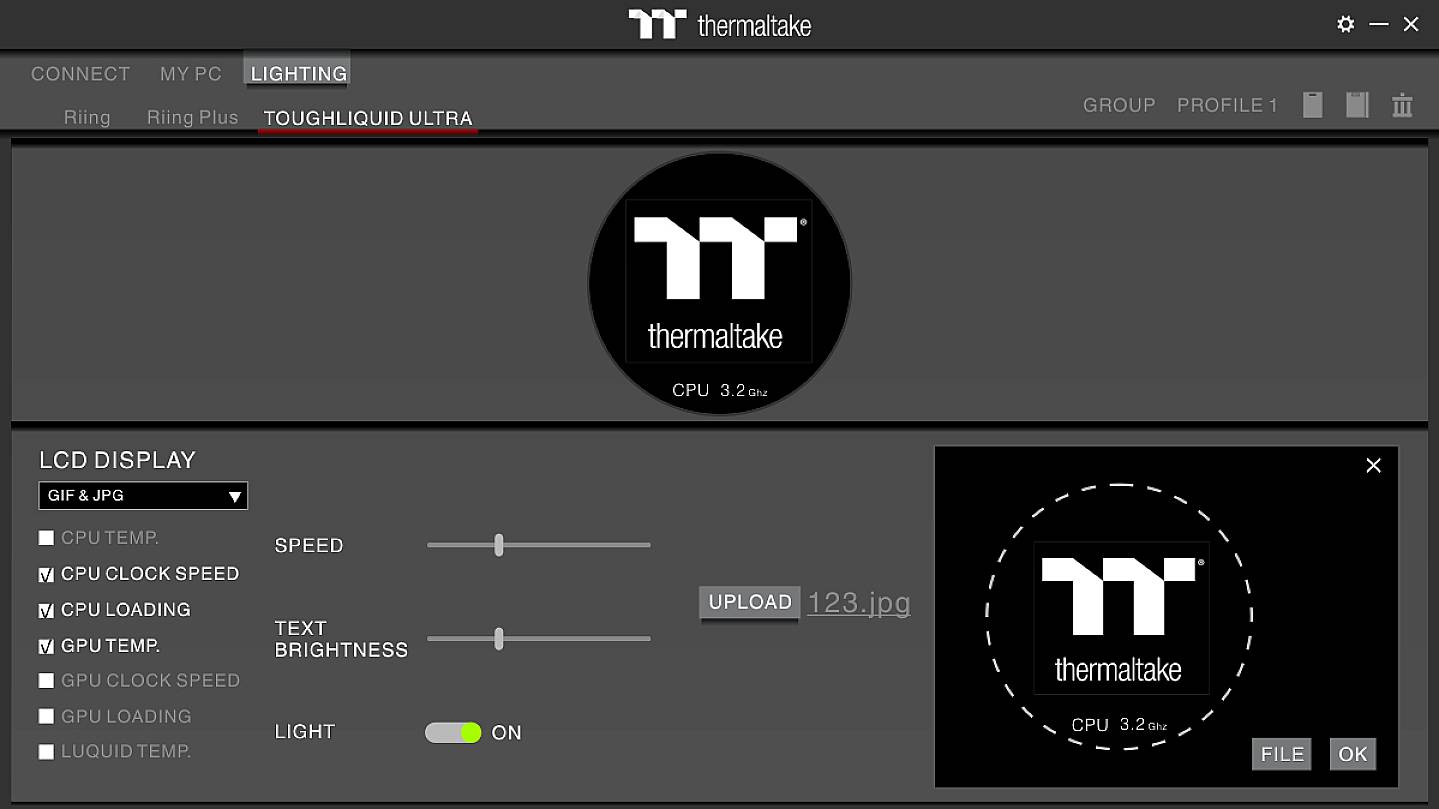Close the LCD preview panel
This screenshot has width=1439, height=809.
point(1373,465)
